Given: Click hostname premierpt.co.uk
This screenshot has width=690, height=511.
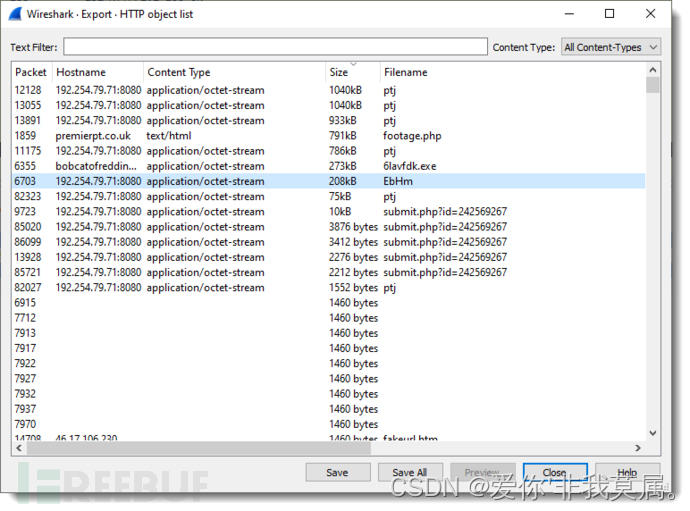Looking at the screenshot, I should coord(93,136).
